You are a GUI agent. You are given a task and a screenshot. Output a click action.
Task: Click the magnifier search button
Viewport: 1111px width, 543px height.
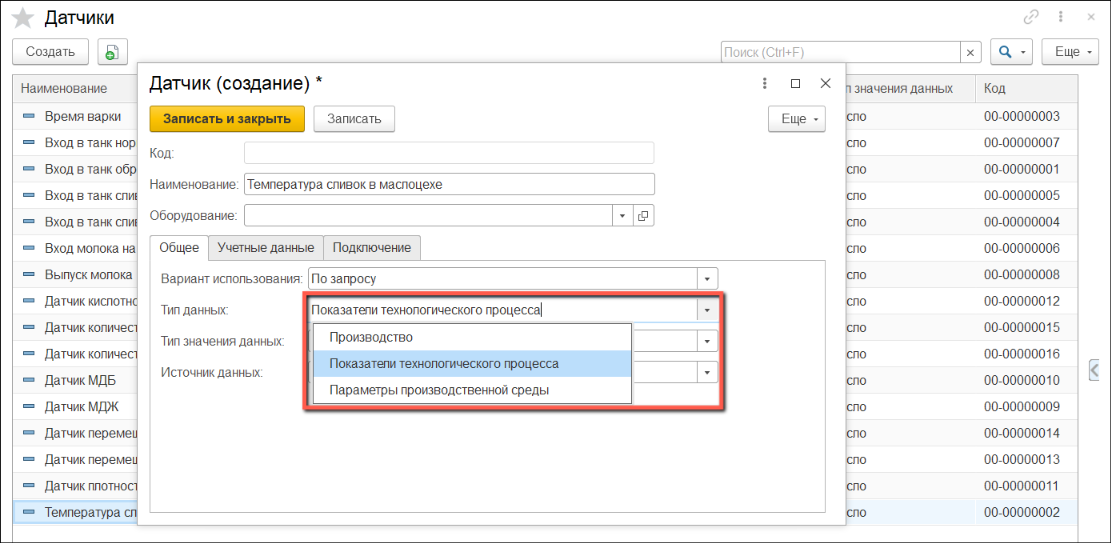[1011, 52]
